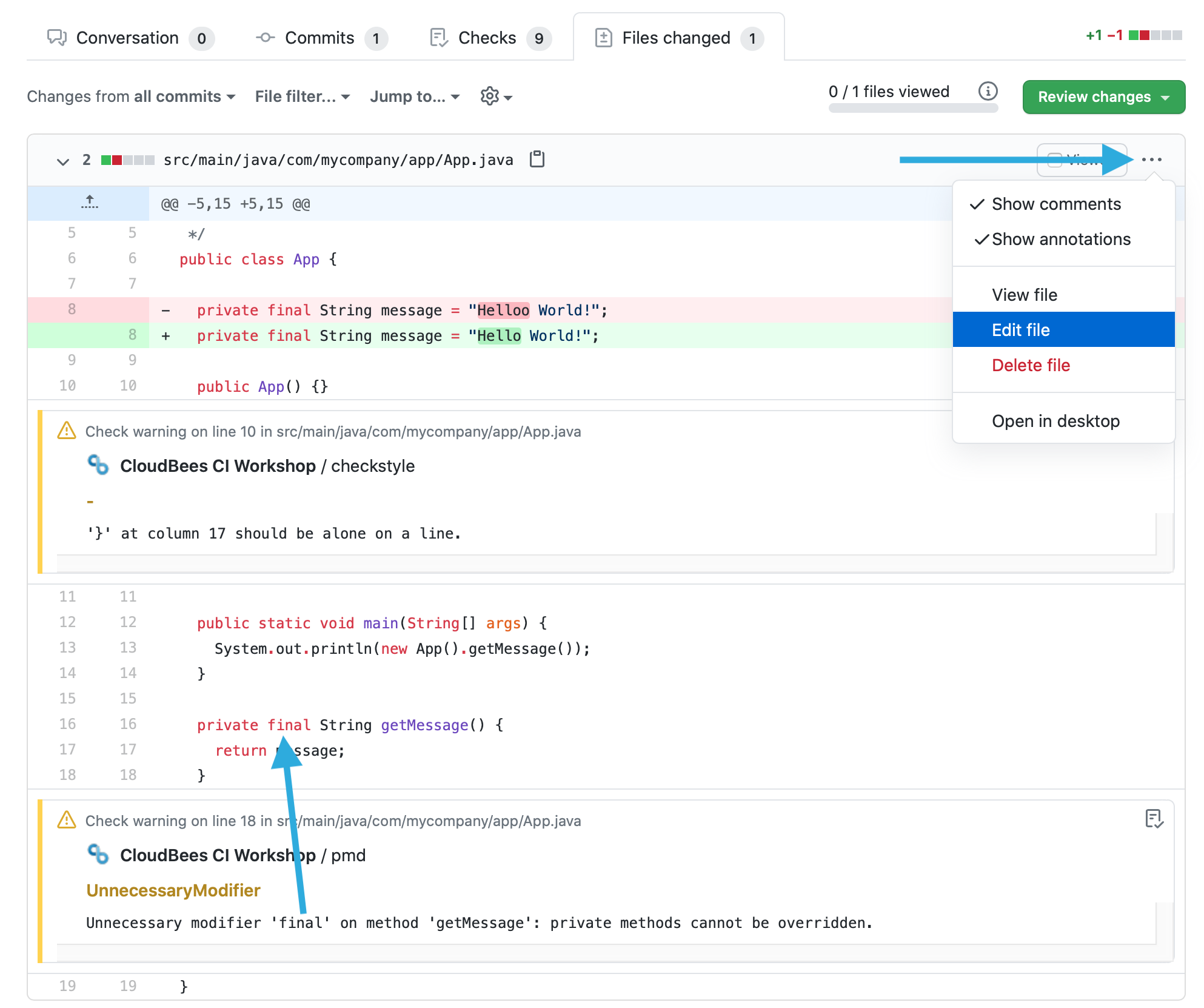
Task: Toggle Show comments option
Action: point(1055,204)
